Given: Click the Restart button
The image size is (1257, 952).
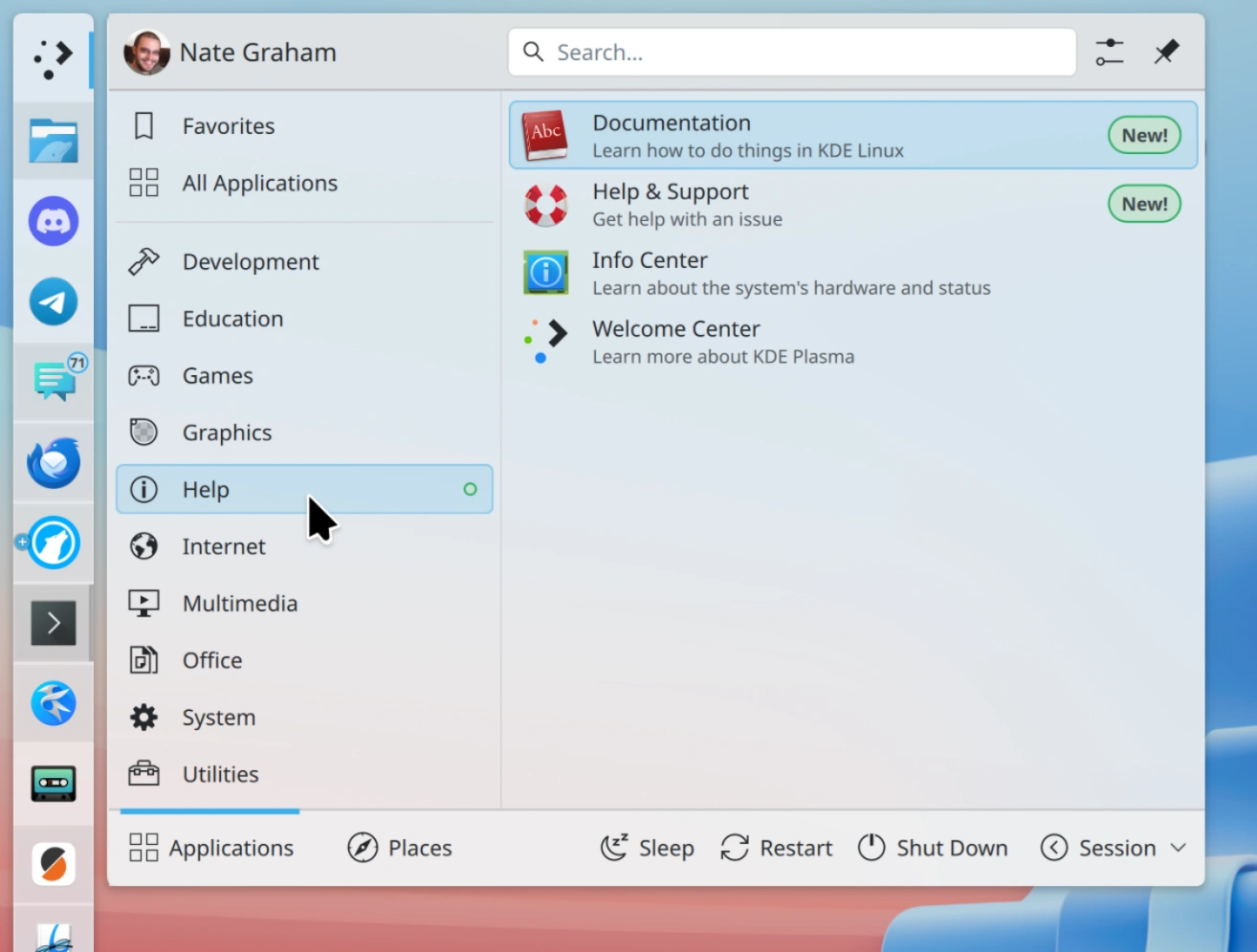Looking at the screenshot, I should click(x=777, y=848).
